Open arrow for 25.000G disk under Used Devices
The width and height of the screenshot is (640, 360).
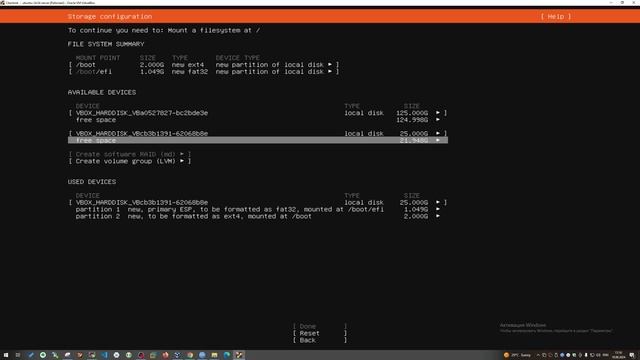point(438,202)
